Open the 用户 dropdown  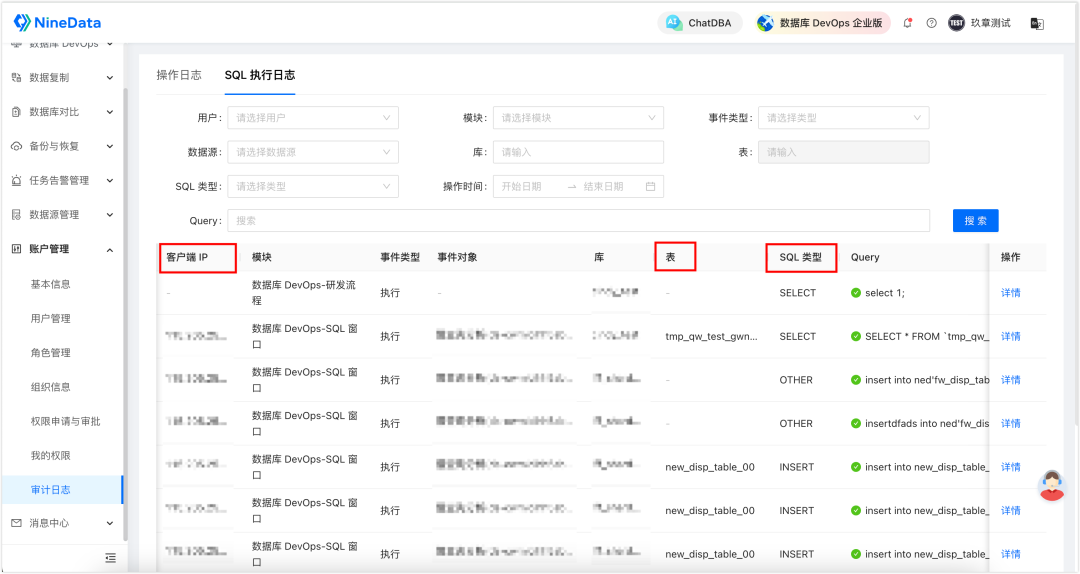(x=313, y=118)
